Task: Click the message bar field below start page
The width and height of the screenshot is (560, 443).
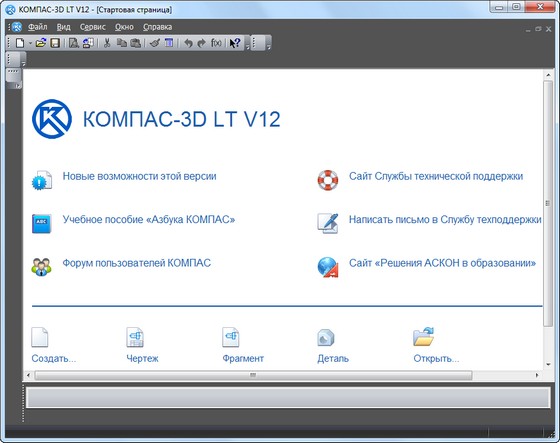Action: coord(288,397)
